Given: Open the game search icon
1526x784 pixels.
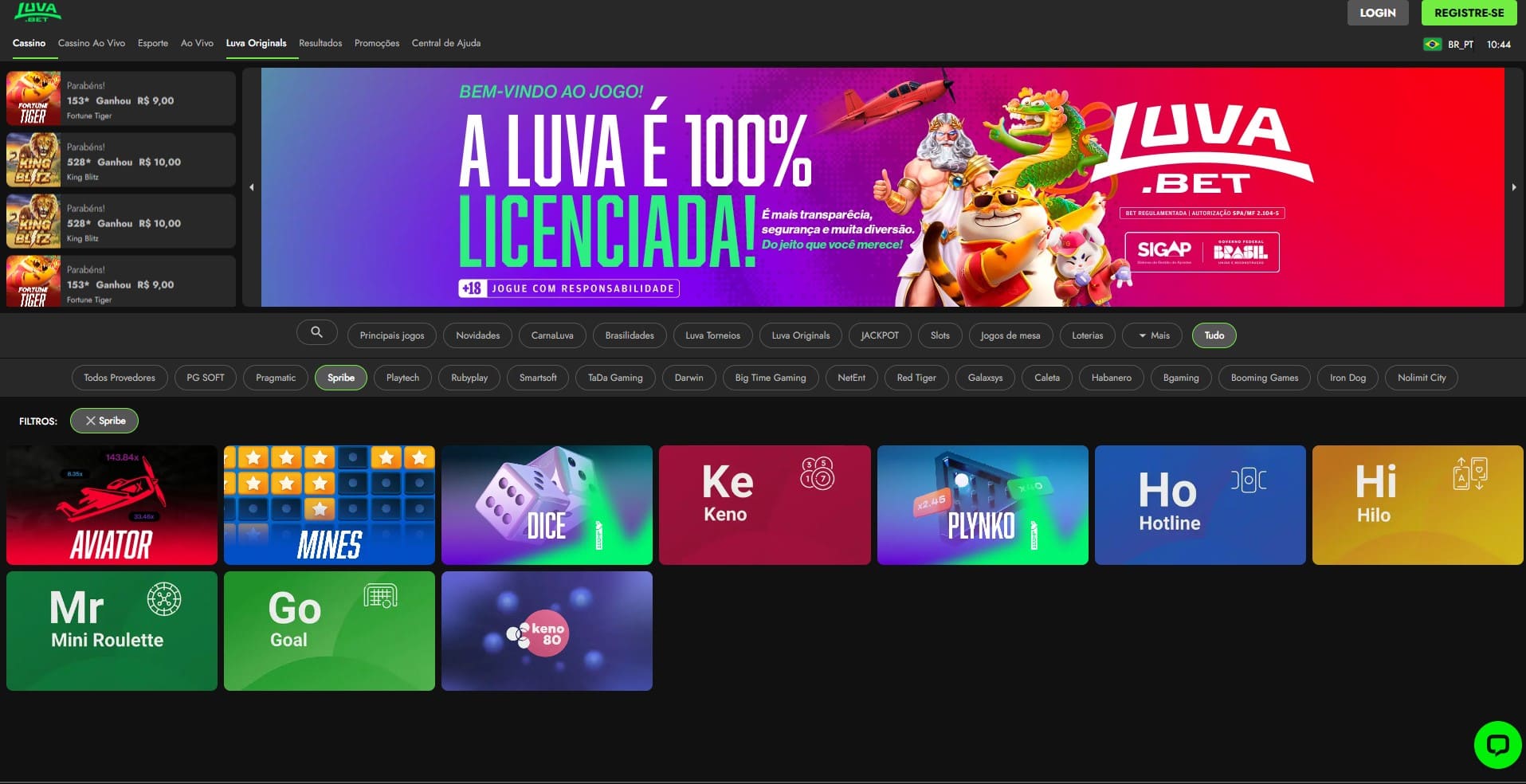Looking at the screenshot, I should point(316,332).
